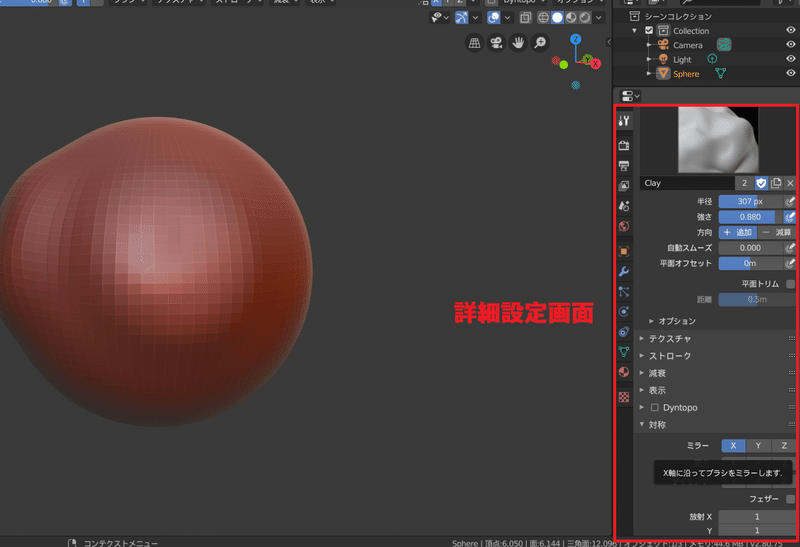Open the Active Tool properties tab

624,121
